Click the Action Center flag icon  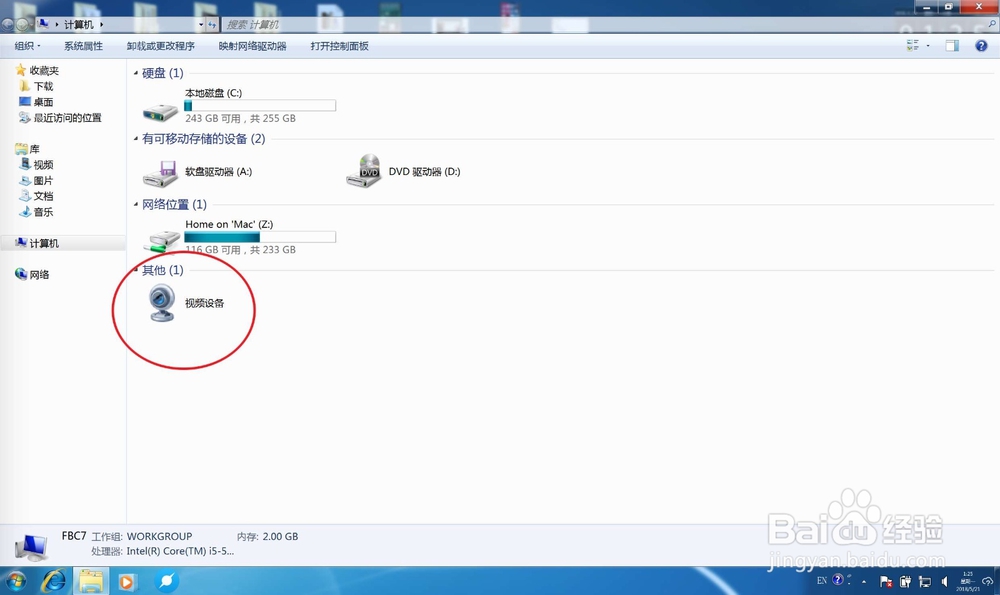click(885, 581)
